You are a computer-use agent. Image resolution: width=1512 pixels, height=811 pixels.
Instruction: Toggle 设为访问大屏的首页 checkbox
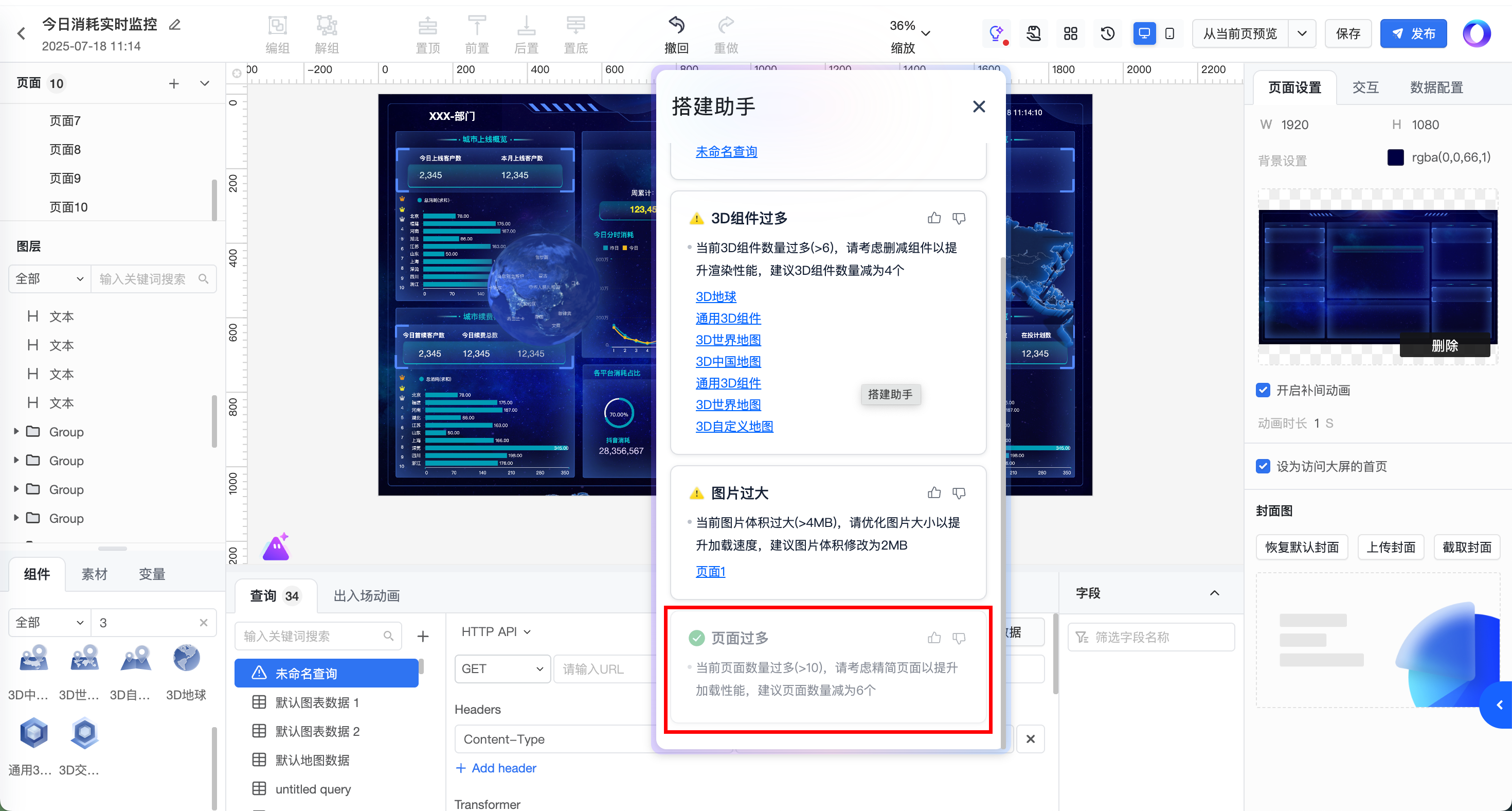point(1263,466)
